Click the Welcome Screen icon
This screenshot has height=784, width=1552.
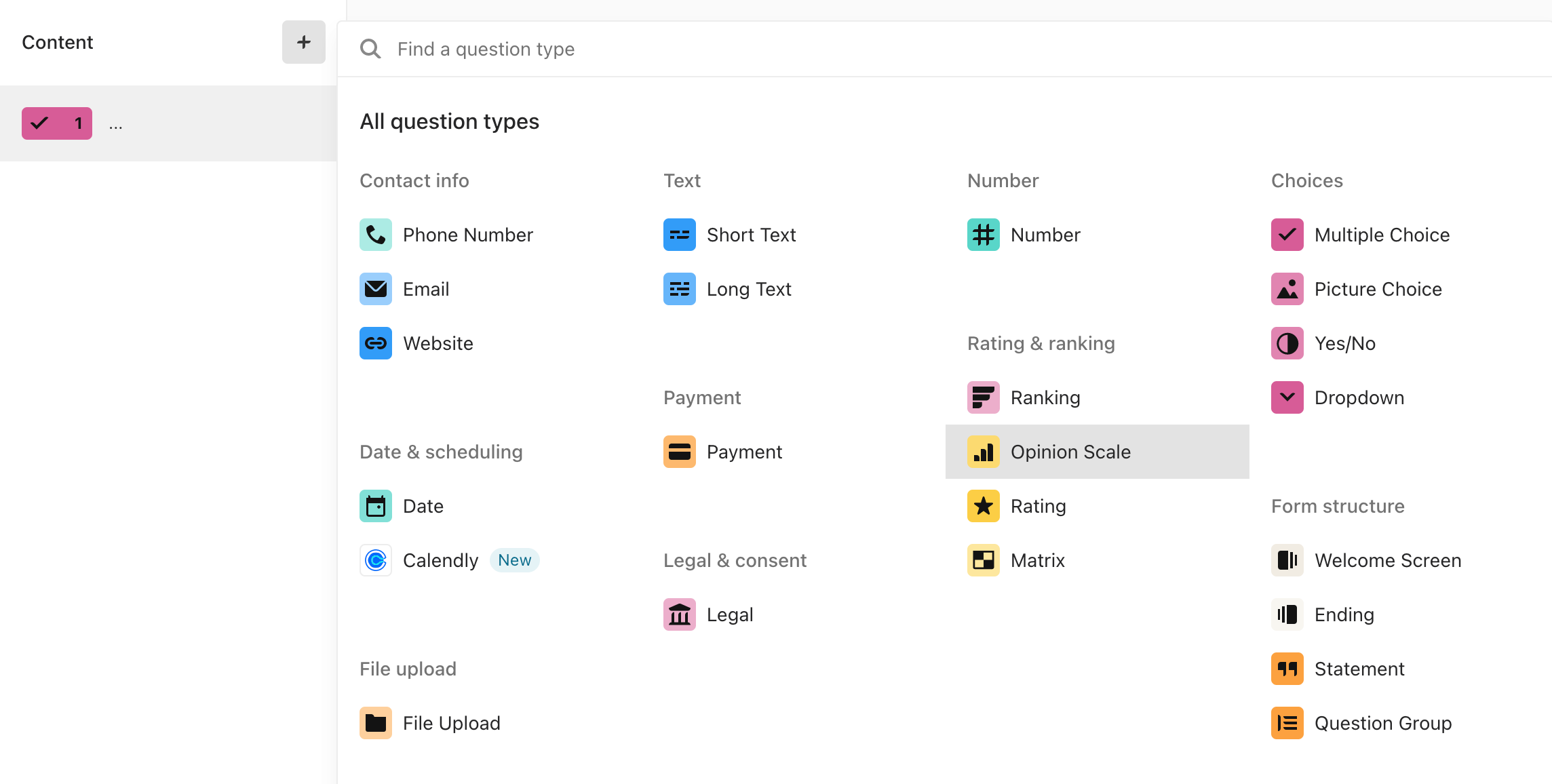click(x=1287, y=560)
